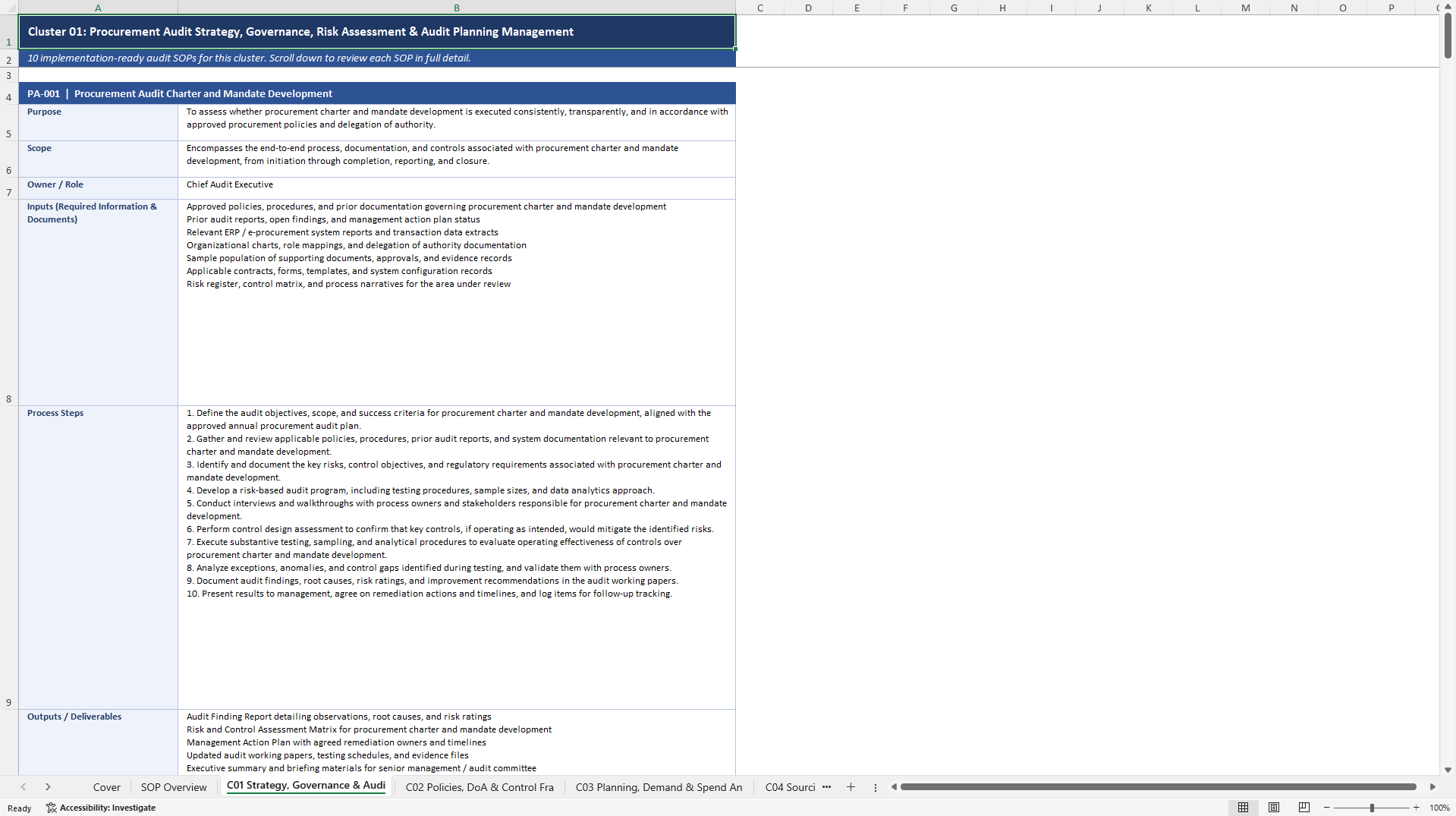
Task: Select the Cluster 01 title cell
Action: [x=377, y=32]
